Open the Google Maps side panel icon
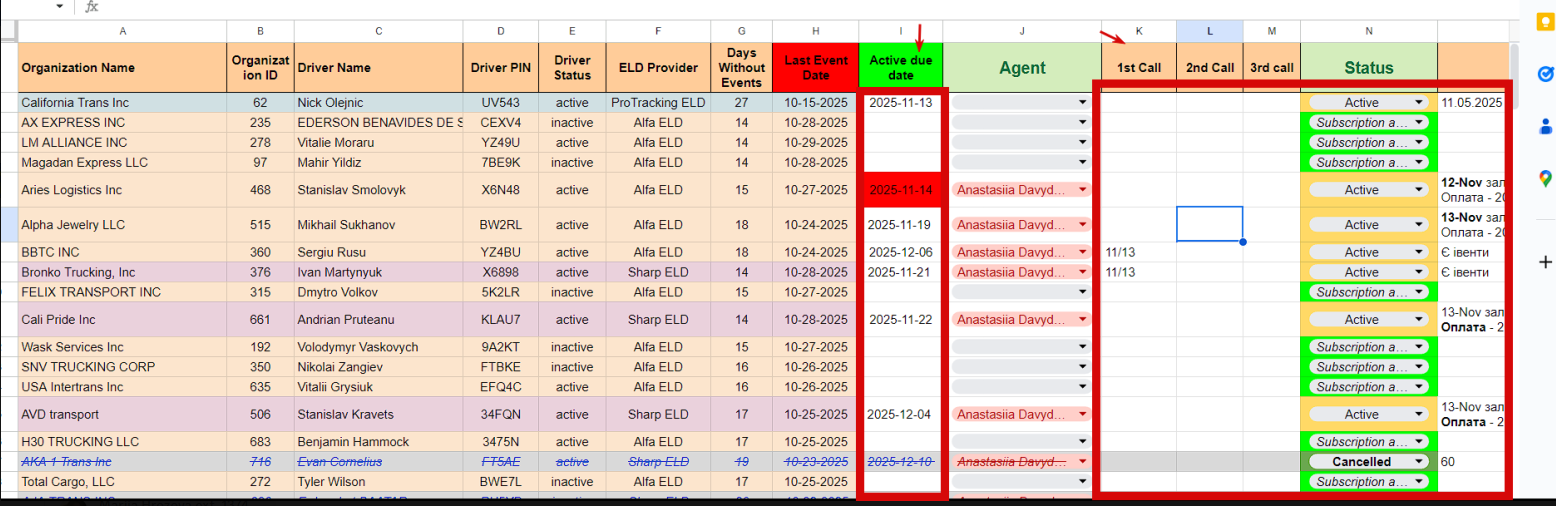 pyautogui.click(x=1544, y=179)
